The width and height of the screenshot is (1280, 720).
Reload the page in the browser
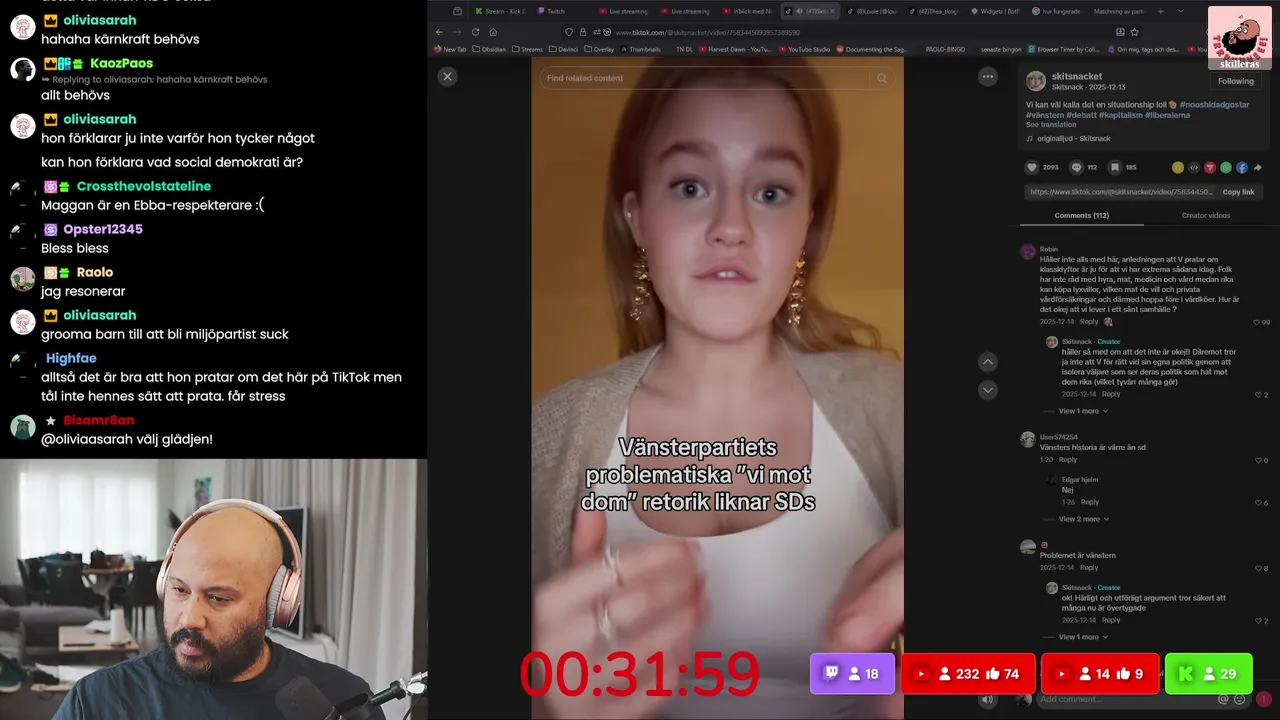(x=475, y=32)
